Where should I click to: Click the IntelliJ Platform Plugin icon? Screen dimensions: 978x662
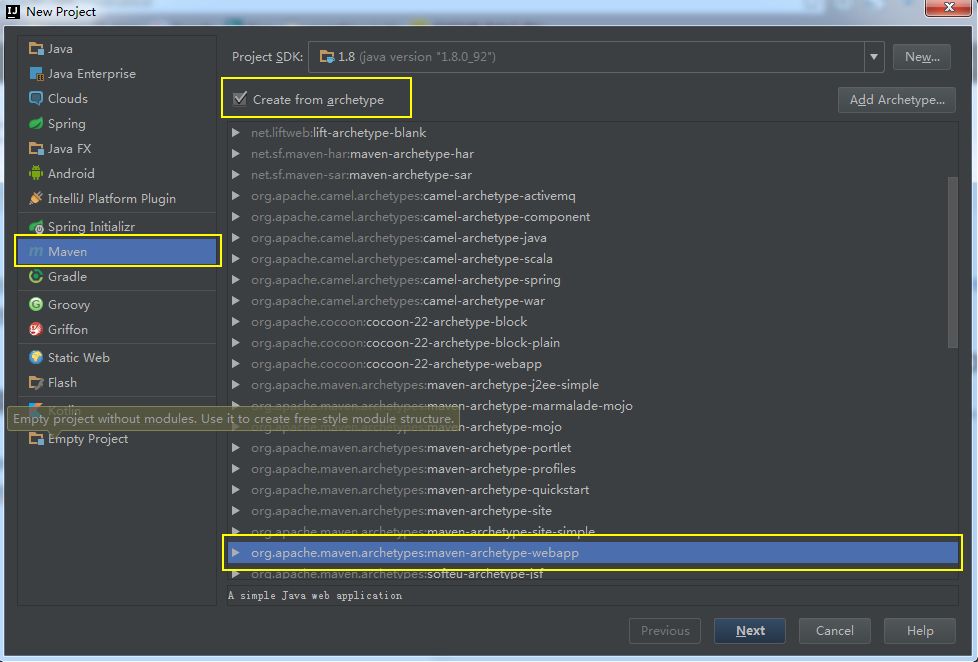[x=36, y=198]
